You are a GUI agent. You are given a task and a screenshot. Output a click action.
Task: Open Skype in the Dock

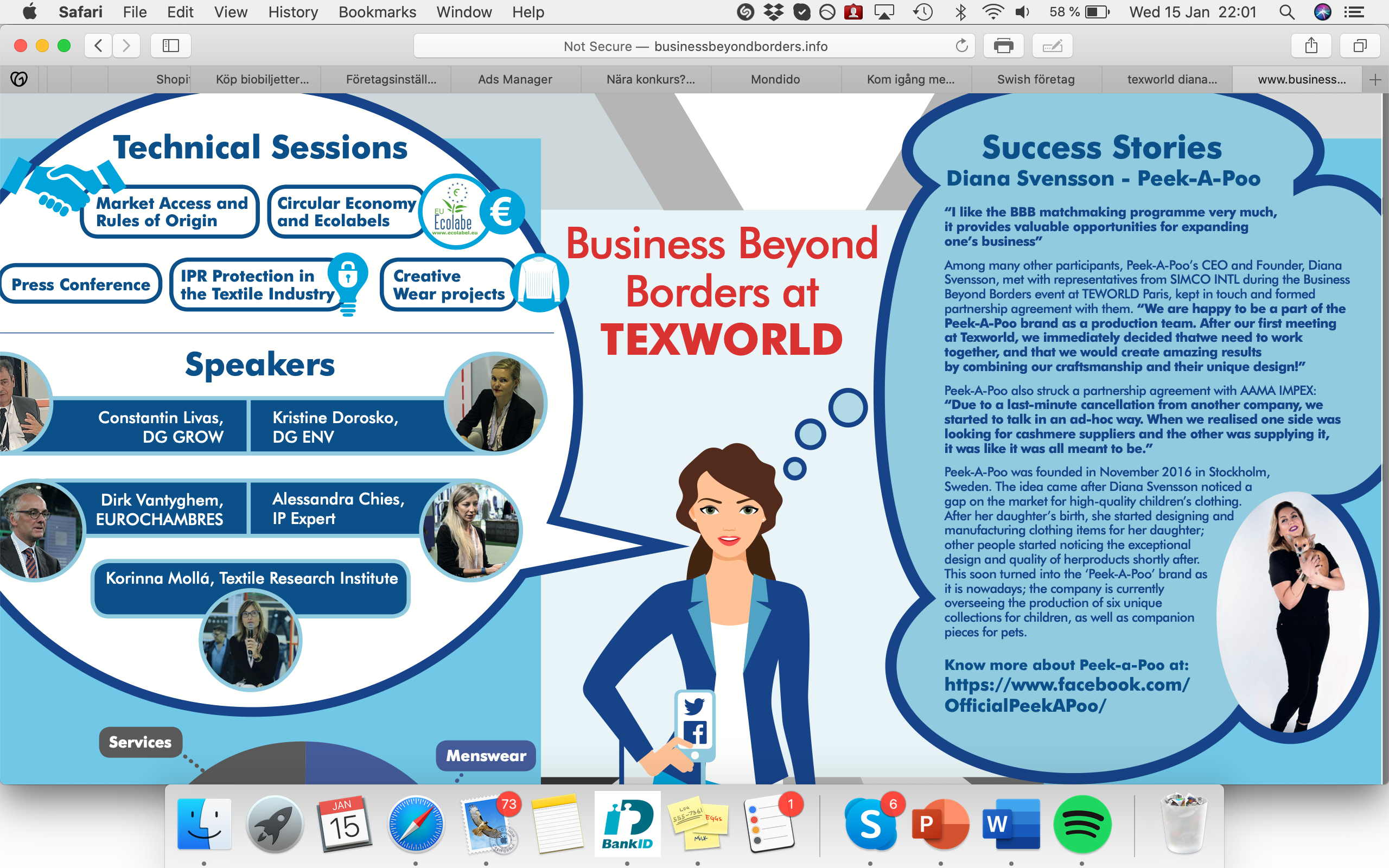(x=871, y=825)
